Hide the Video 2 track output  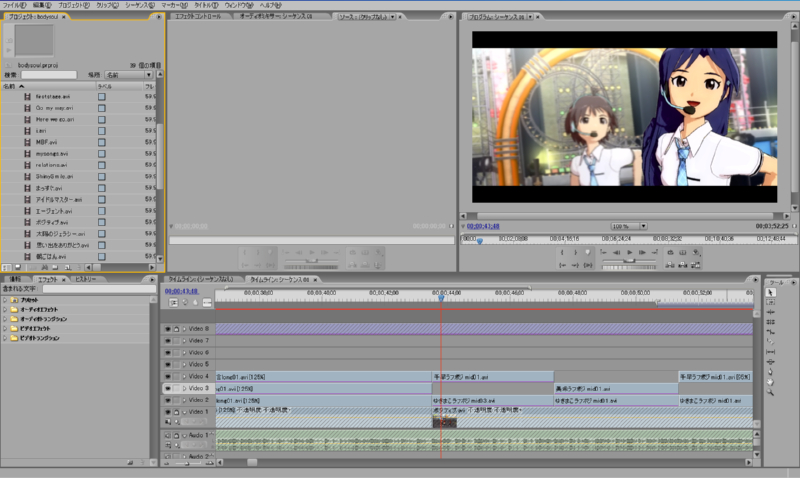(168, 400)
